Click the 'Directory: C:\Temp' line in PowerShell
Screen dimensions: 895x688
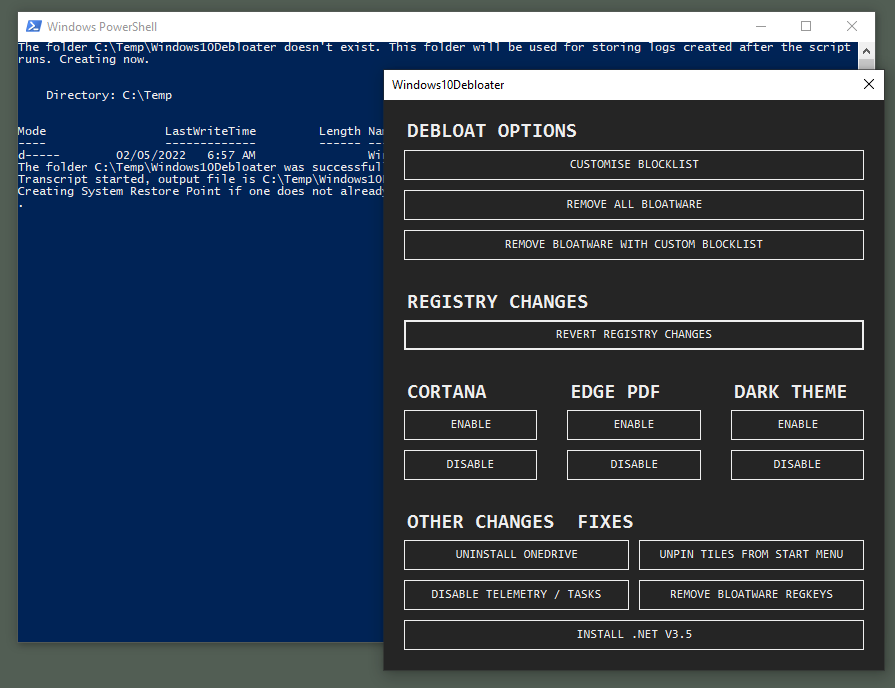pos(109,95)
